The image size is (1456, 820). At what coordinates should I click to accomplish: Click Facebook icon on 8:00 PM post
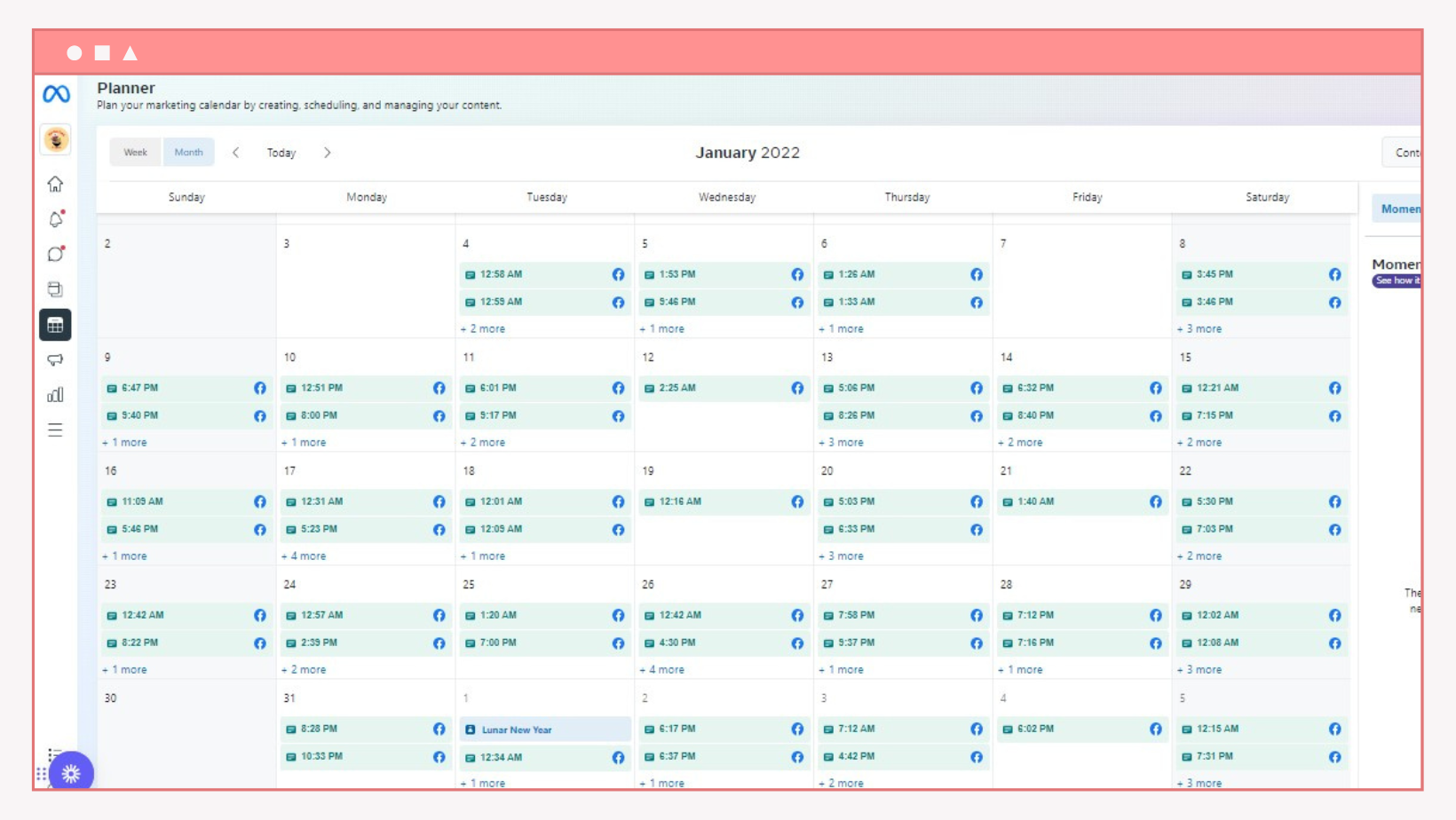(x=439, y=416)
